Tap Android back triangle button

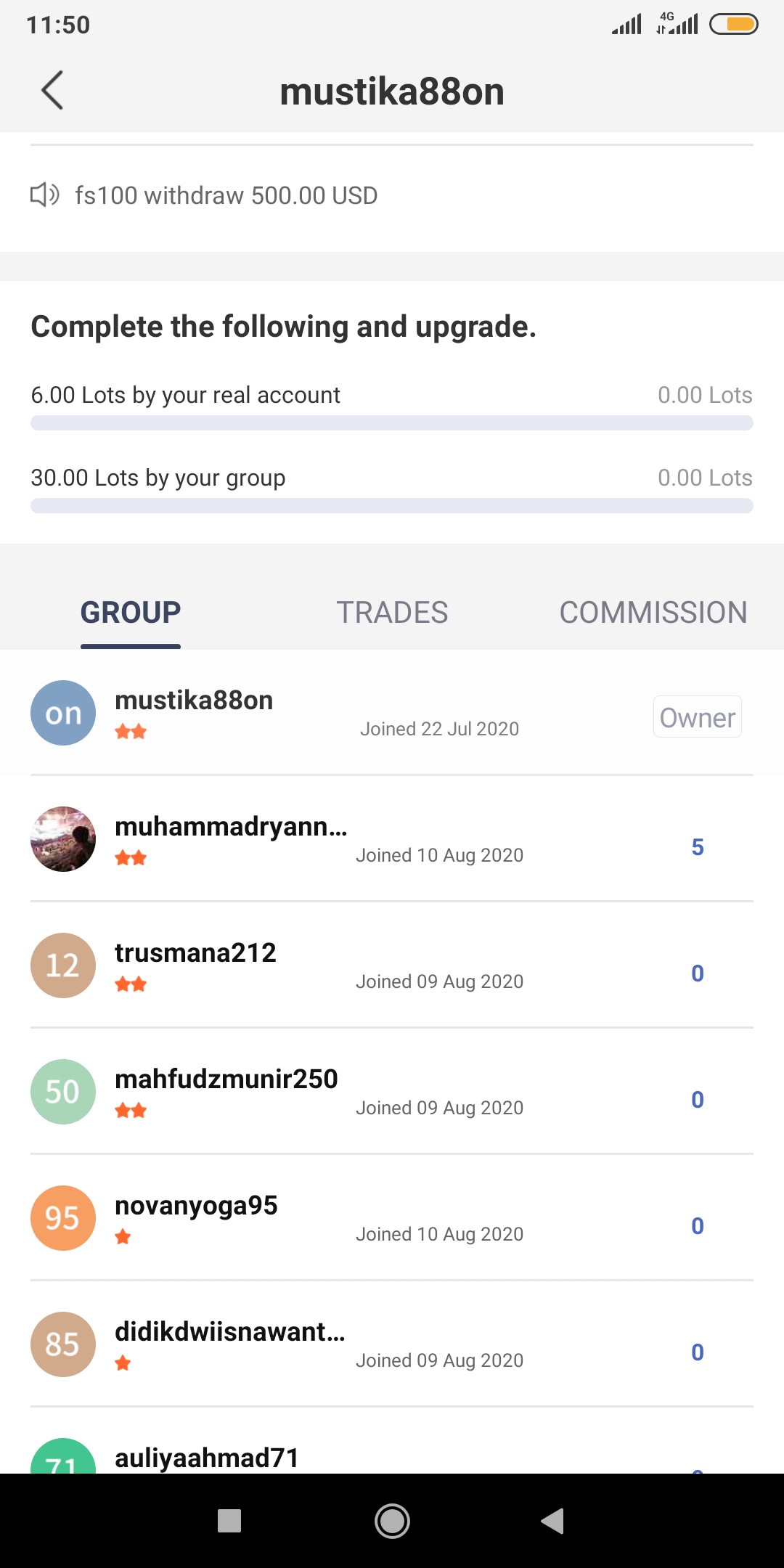point(553,1521)
